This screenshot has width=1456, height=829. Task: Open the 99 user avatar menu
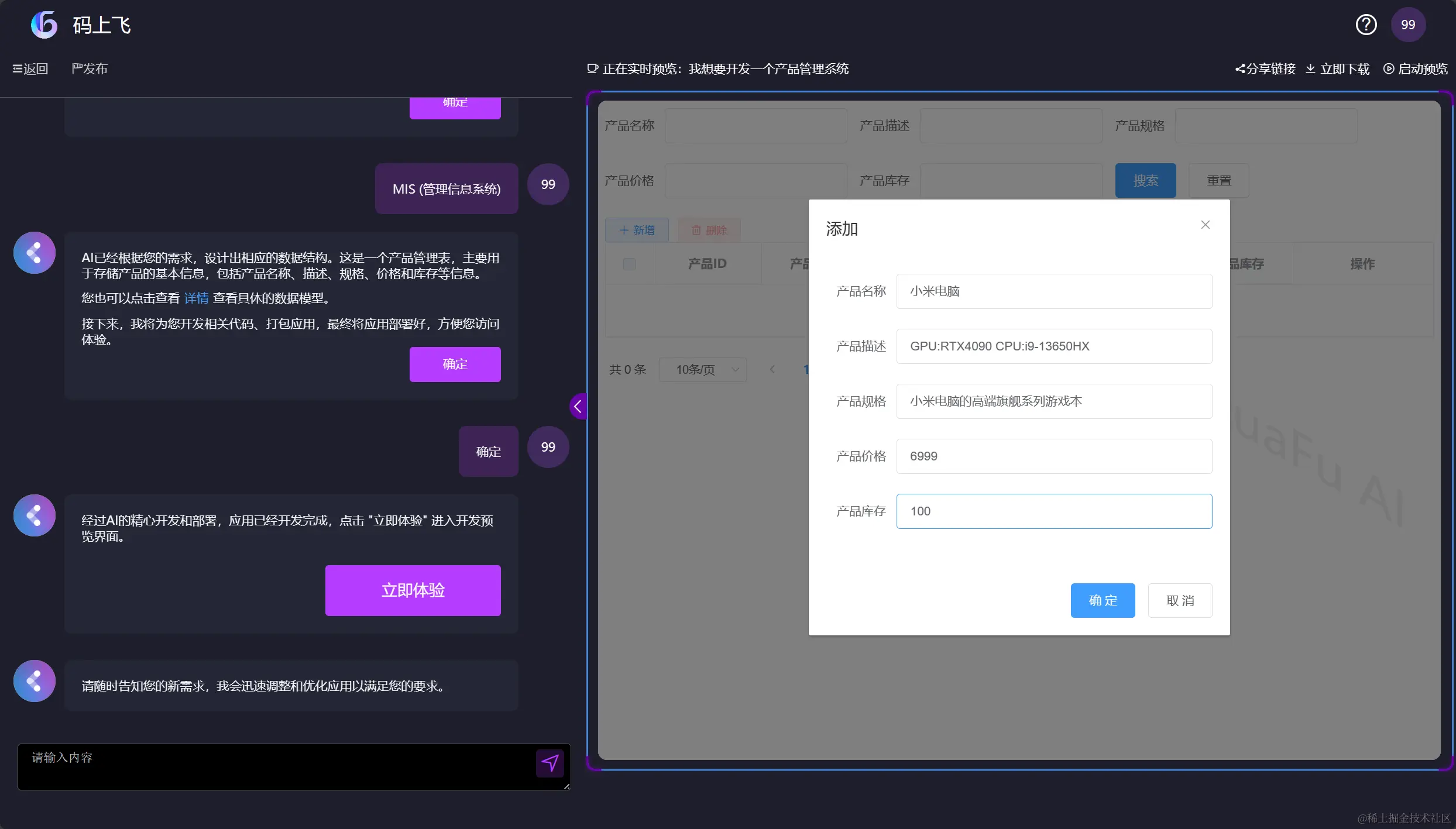tap(1407, 25)
